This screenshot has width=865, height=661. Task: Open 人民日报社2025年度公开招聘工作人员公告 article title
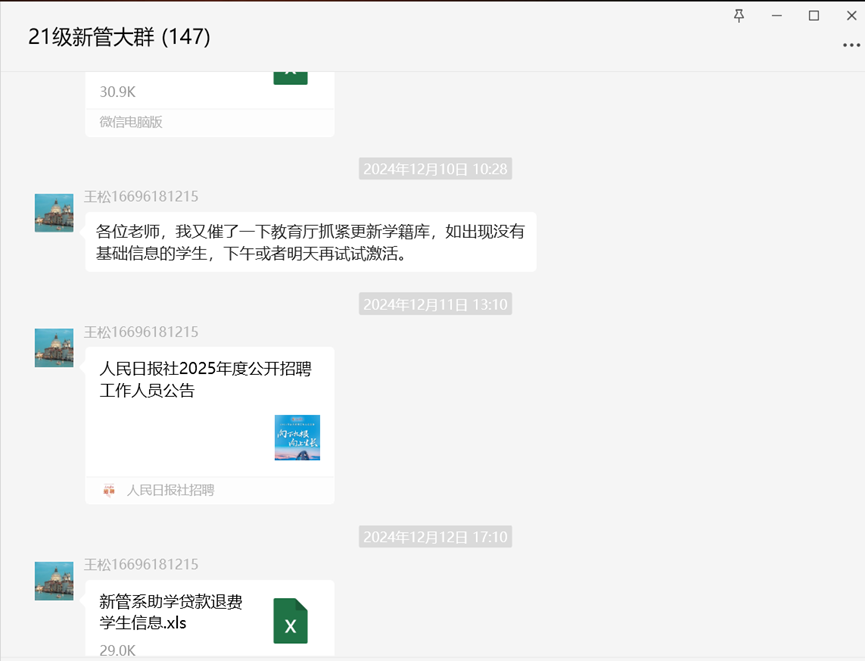(205, 380)
